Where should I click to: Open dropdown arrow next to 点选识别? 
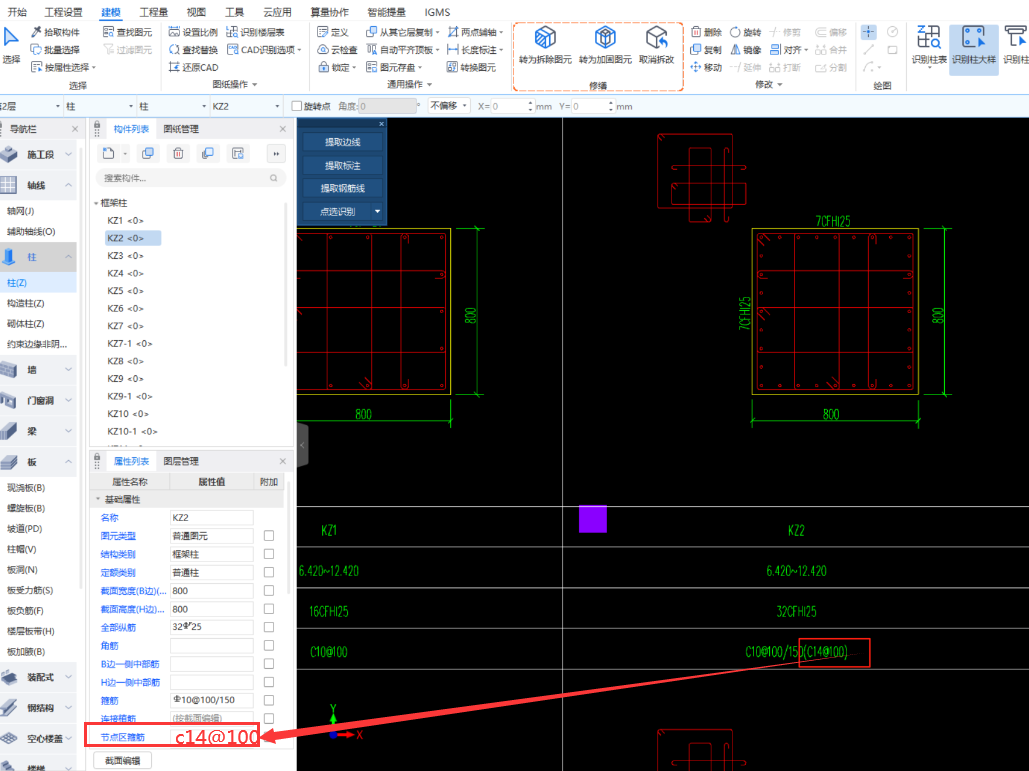(377, 211)
